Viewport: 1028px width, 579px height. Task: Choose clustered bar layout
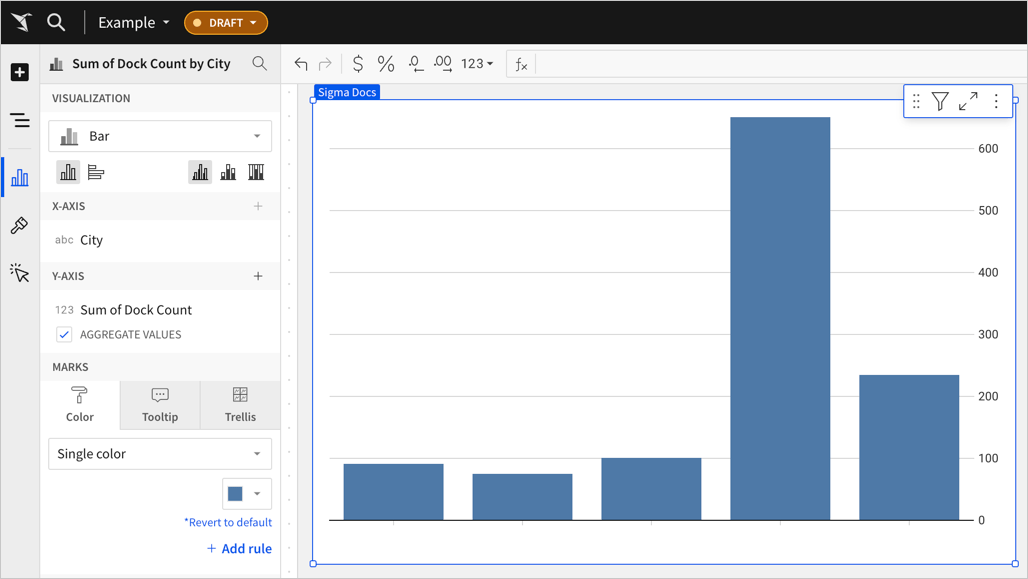(200, 172)
